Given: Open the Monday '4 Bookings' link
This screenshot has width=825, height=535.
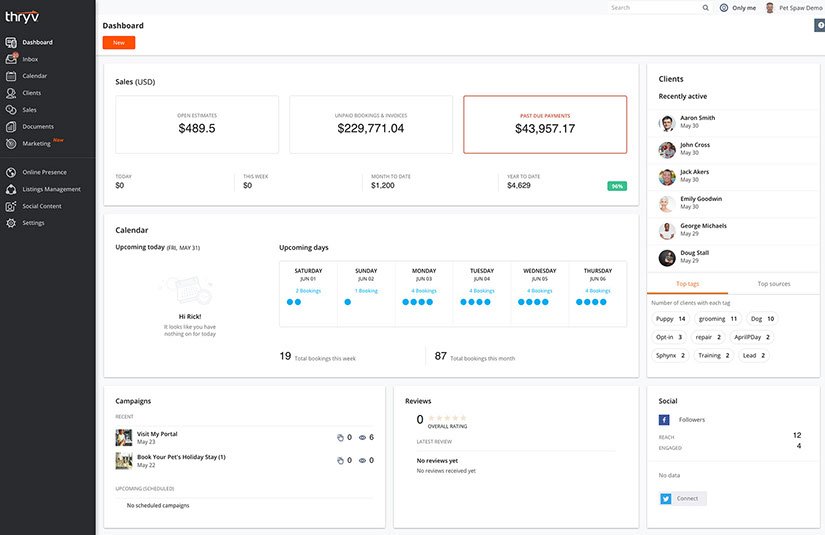Looking at the screenshot, I should tap(424, 290).
